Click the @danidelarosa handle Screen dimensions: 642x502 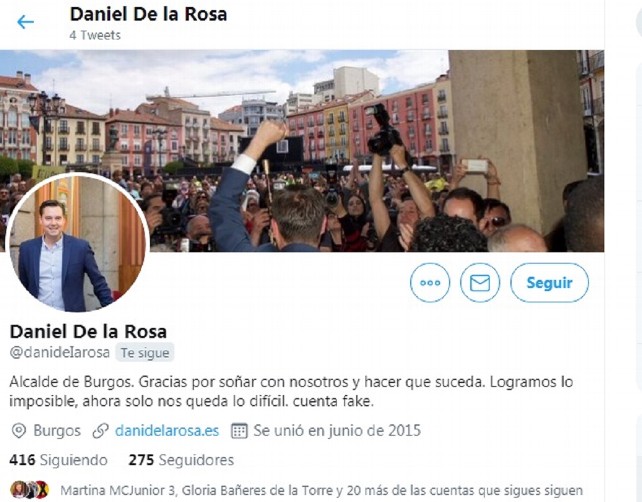tap(60, 352)
